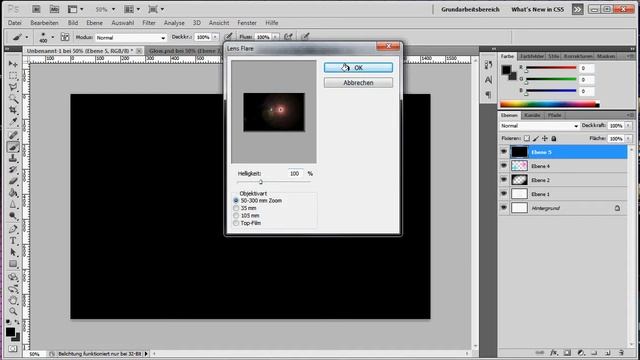Switch to the Kanäle tab
The height and width of the screenshot is (360, 640).
(532, 115)
